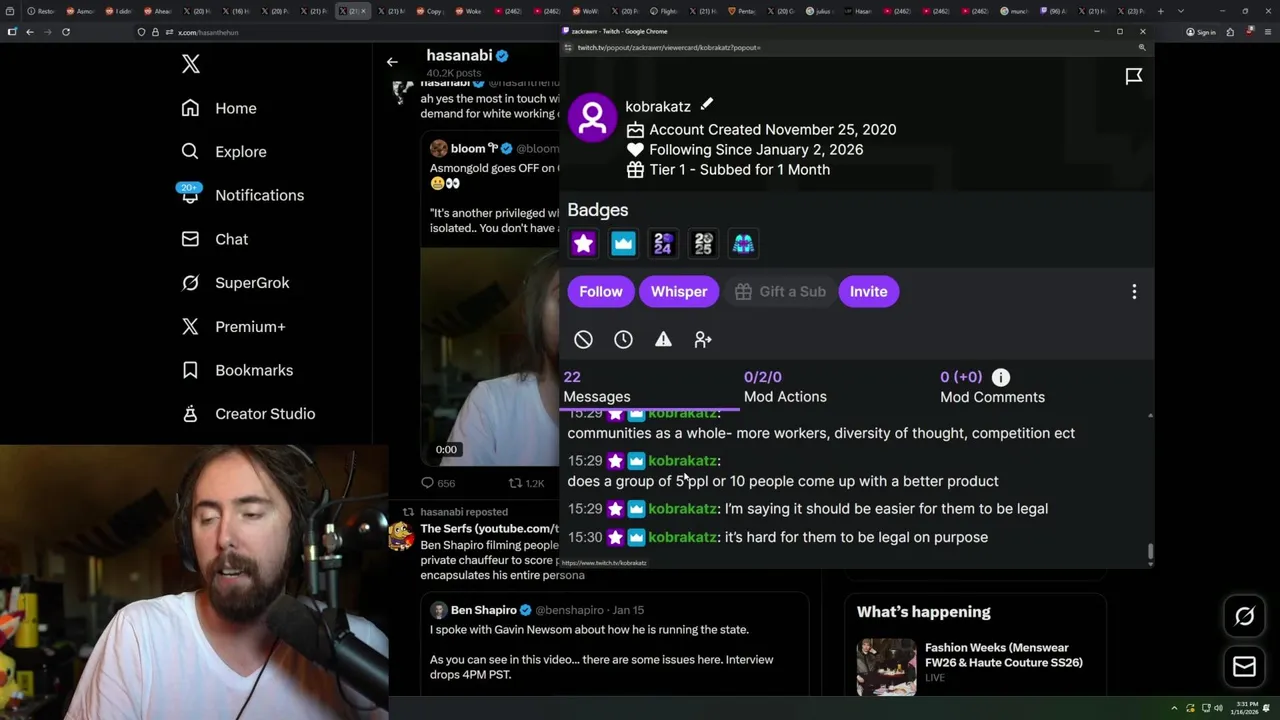Click Fashion Weeks thumbnail image
The image size is (1280, 720).
click(886, 667)
